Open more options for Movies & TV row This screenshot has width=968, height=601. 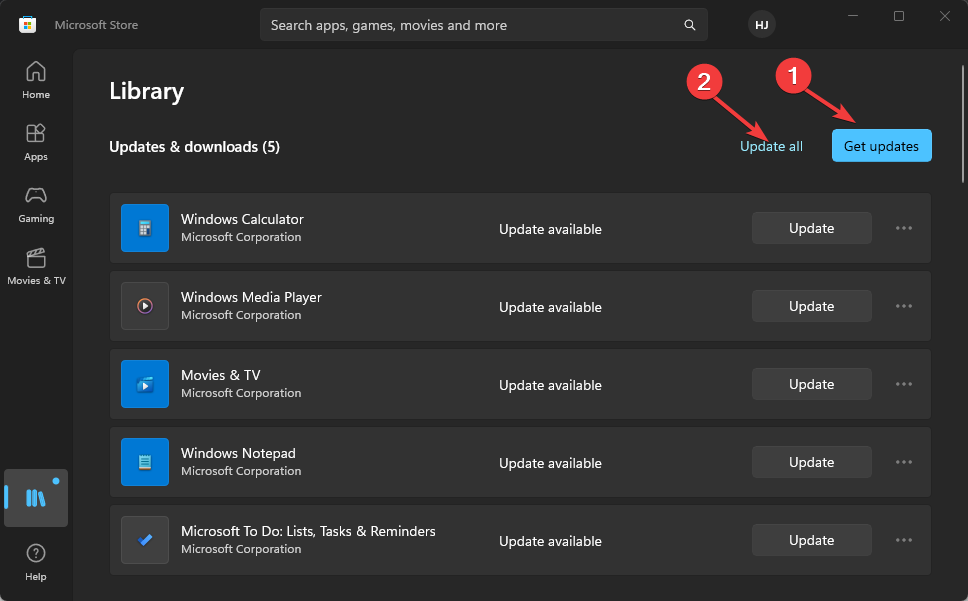point(904,384)
